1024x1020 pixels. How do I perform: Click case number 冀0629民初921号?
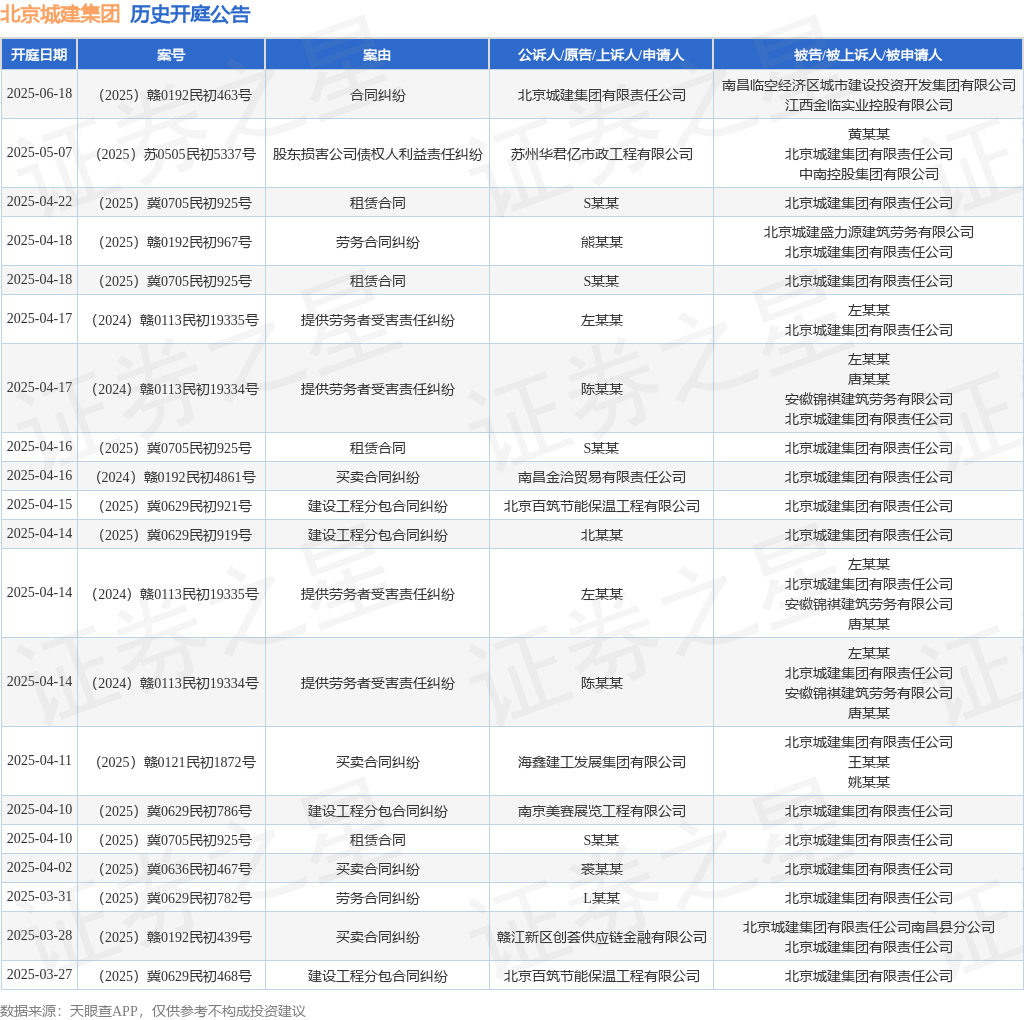171,506
